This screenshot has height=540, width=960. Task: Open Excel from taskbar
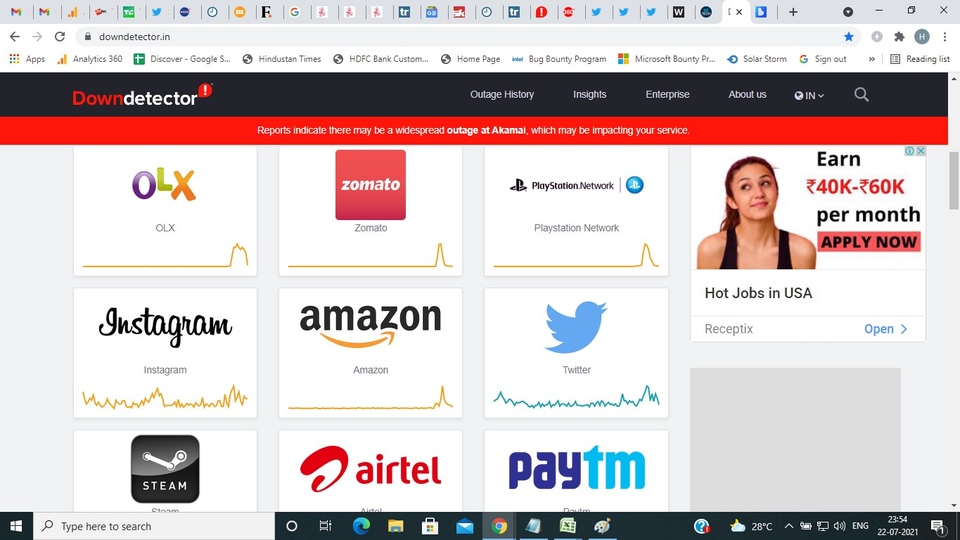(568, 526)
